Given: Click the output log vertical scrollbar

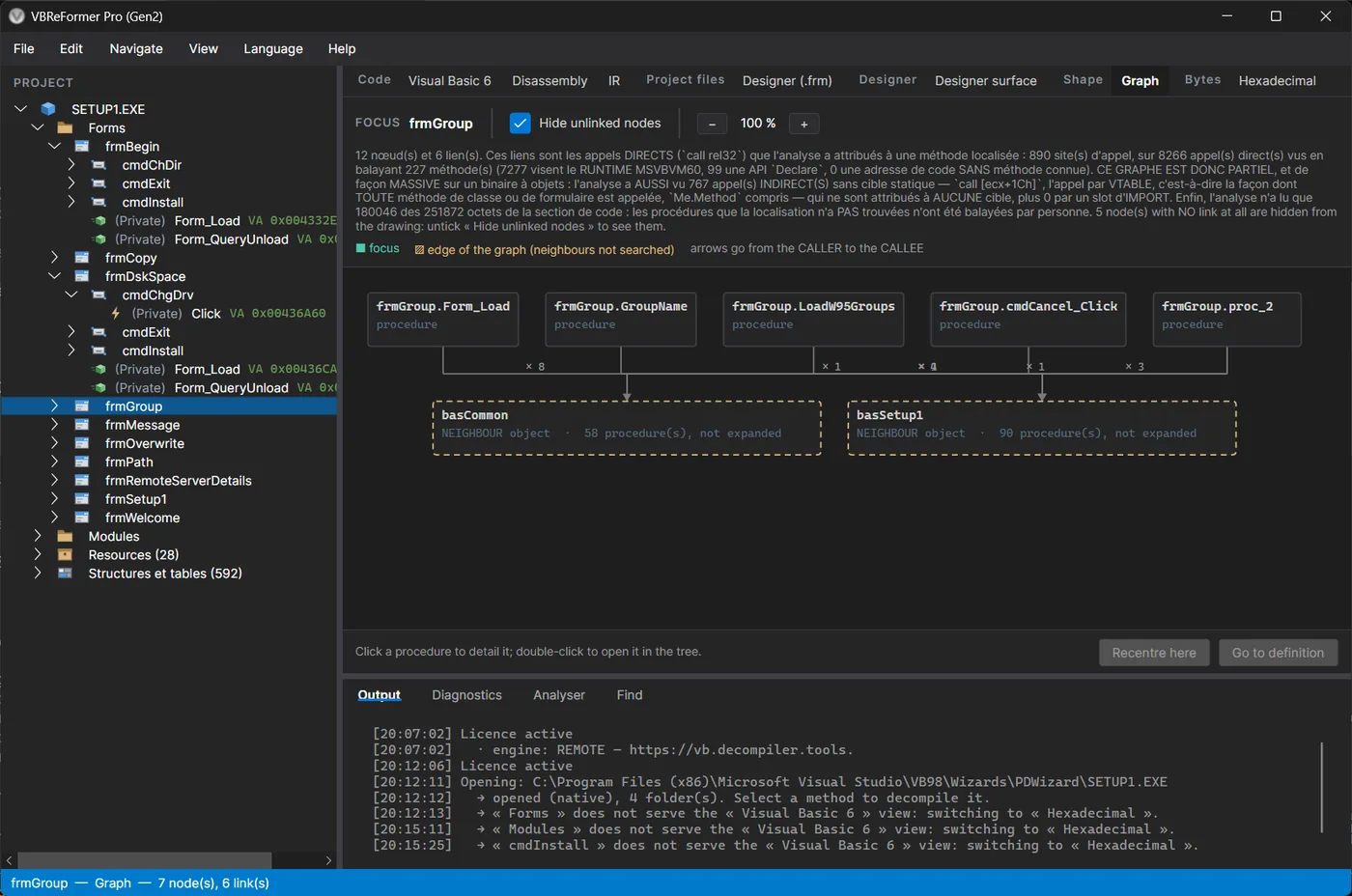Looking at the screenshot, I should (1321, 787).
